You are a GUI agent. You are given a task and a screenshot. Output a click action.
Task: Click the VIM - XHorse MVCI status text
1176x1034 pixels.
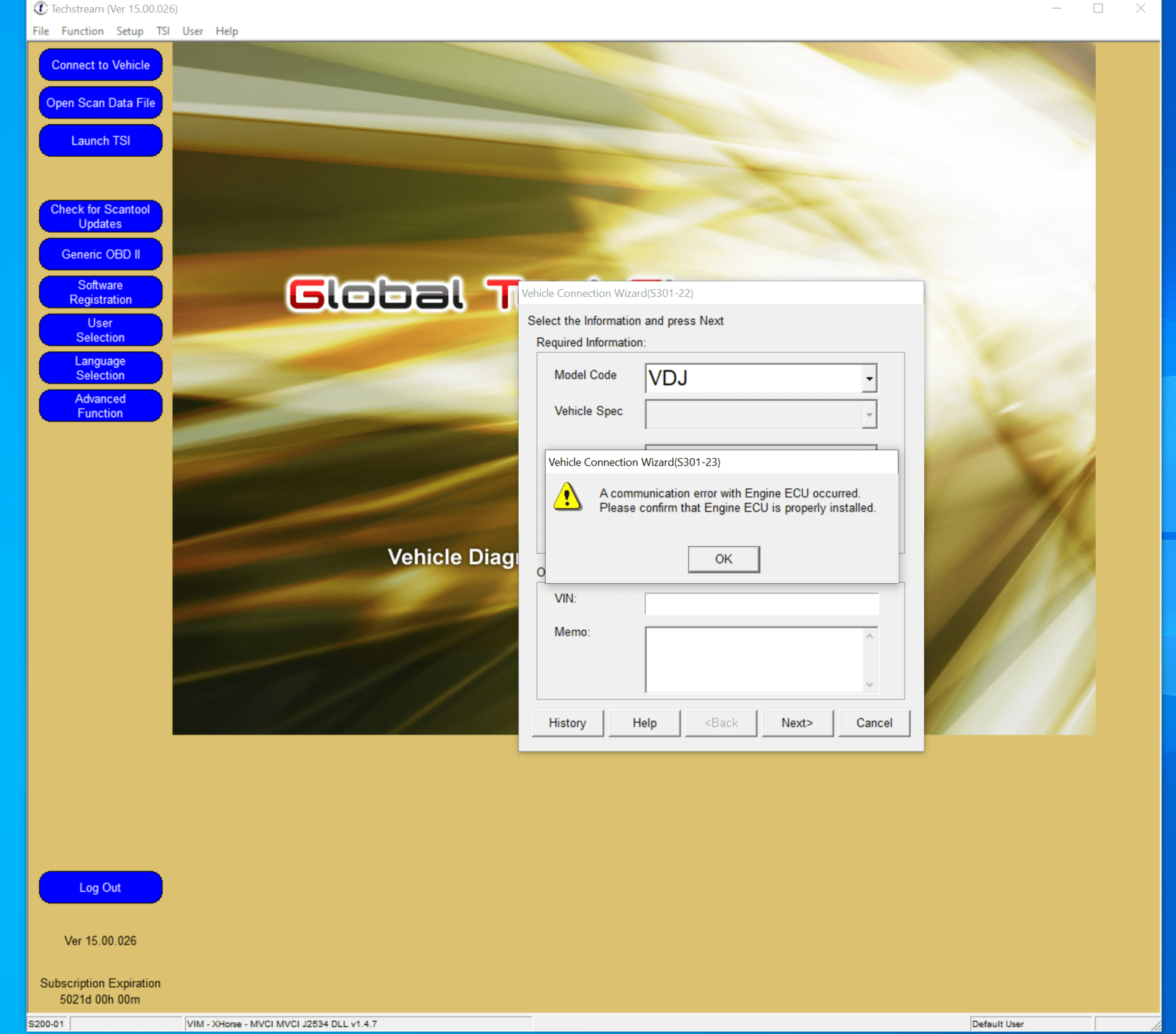[282, 1024]
